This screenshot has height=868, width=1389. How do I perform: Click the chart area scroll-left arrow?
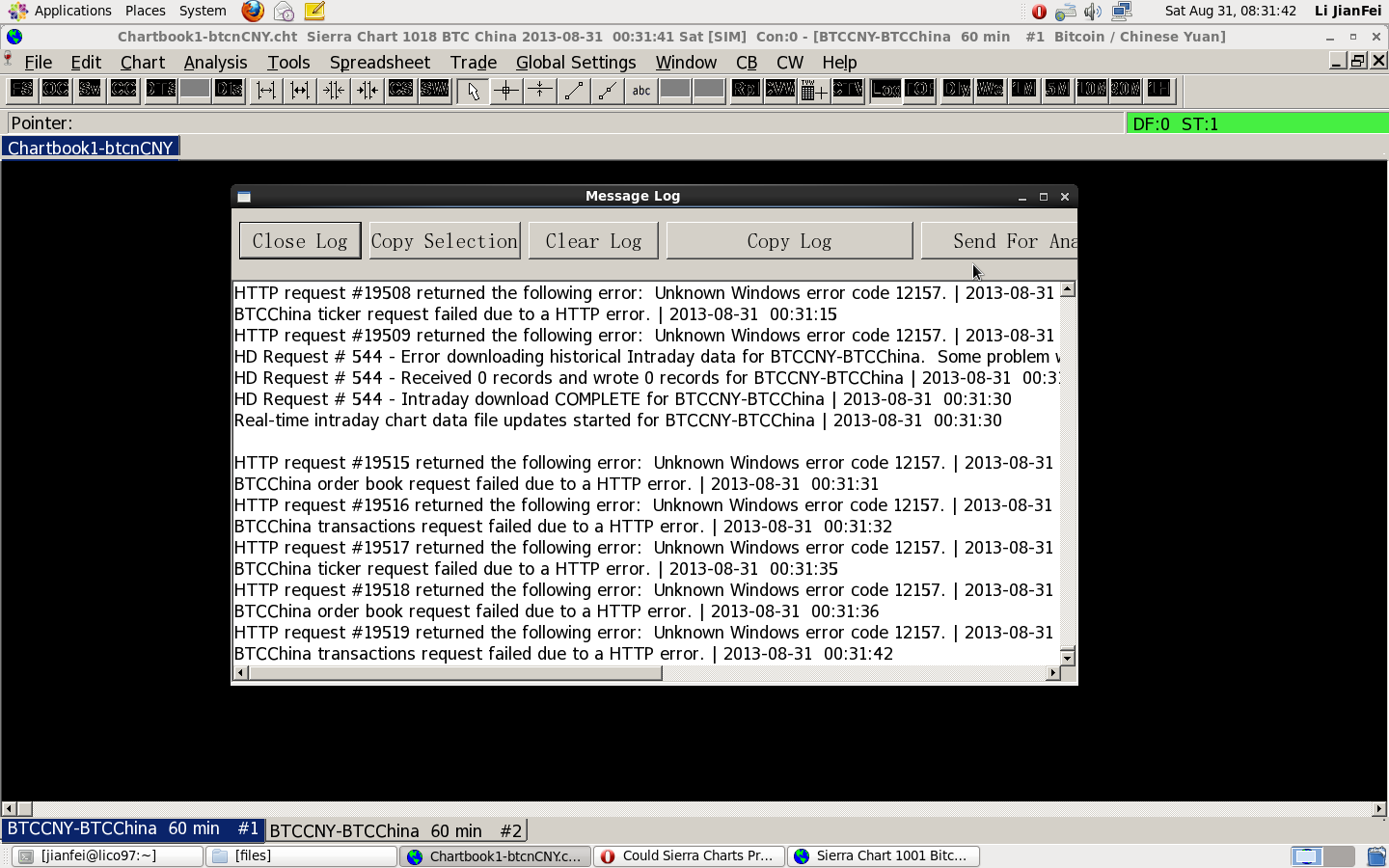click(x=9, y=808)
